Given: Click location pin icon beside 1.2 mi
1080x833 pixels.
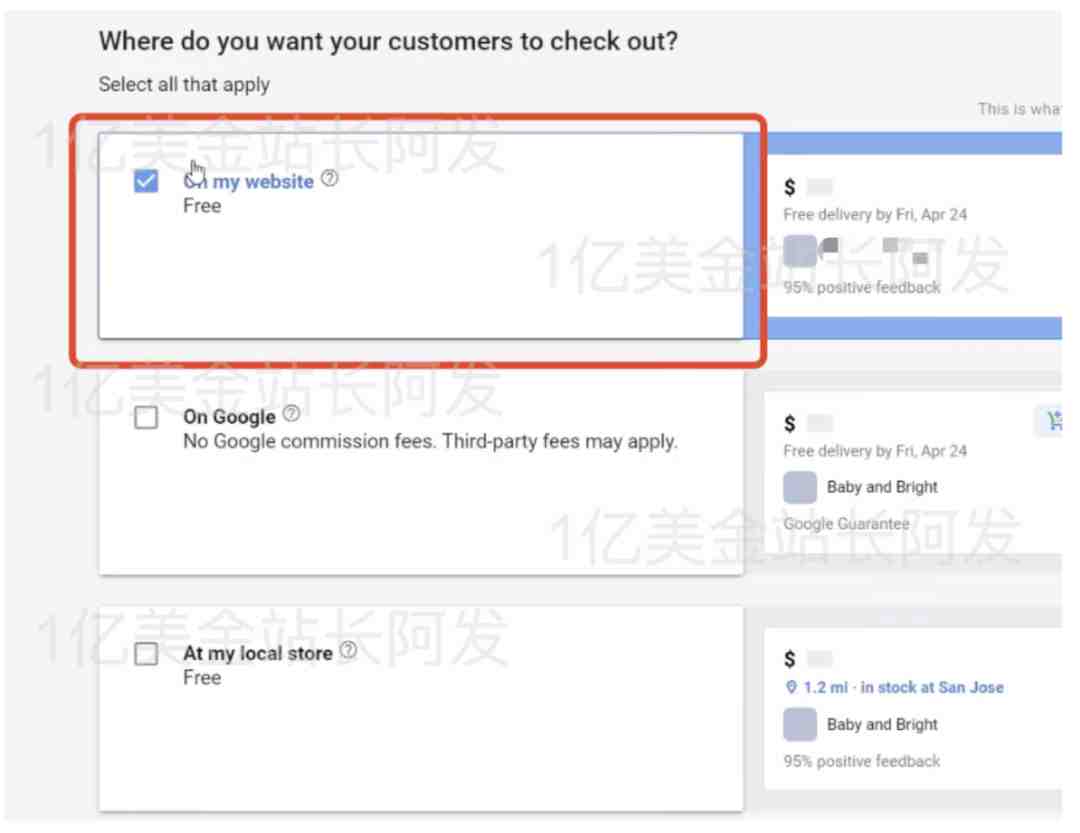Looking at the screenshot, I should pyautogui.click(x=791, y=687).
